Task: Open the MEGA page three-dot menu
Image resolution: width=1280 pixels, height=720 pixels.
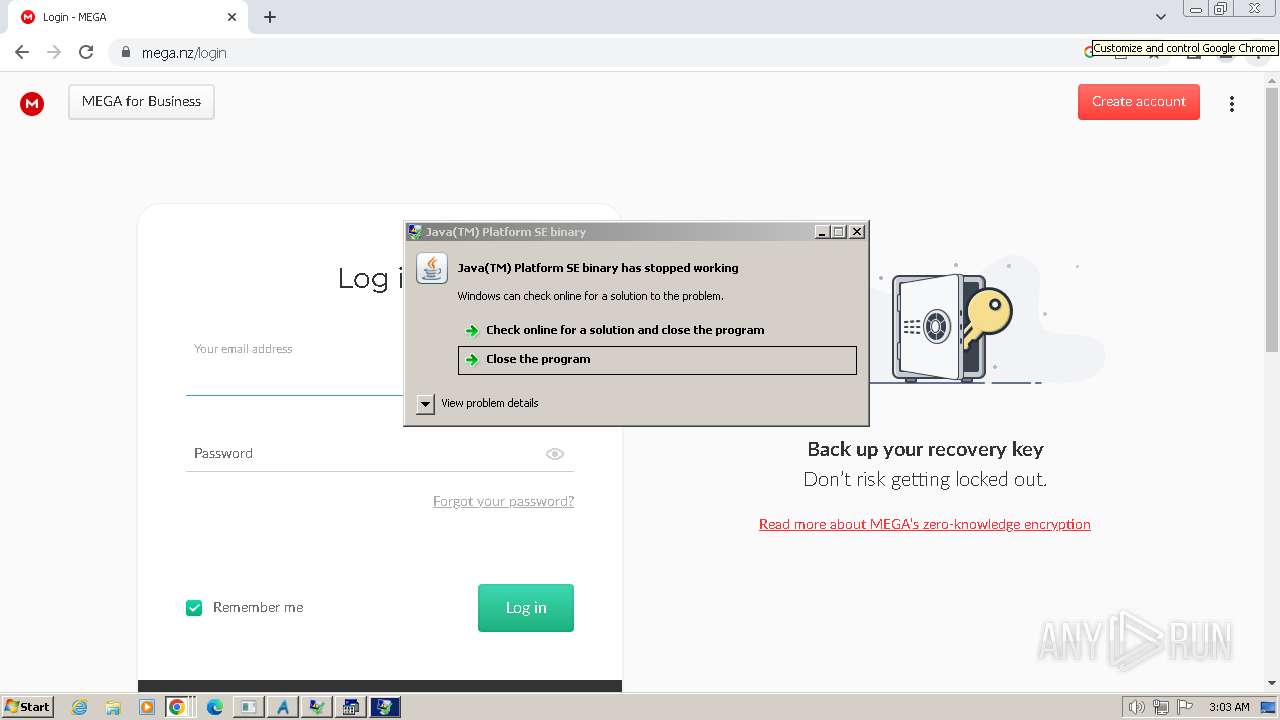Action: coord(1232,104)
